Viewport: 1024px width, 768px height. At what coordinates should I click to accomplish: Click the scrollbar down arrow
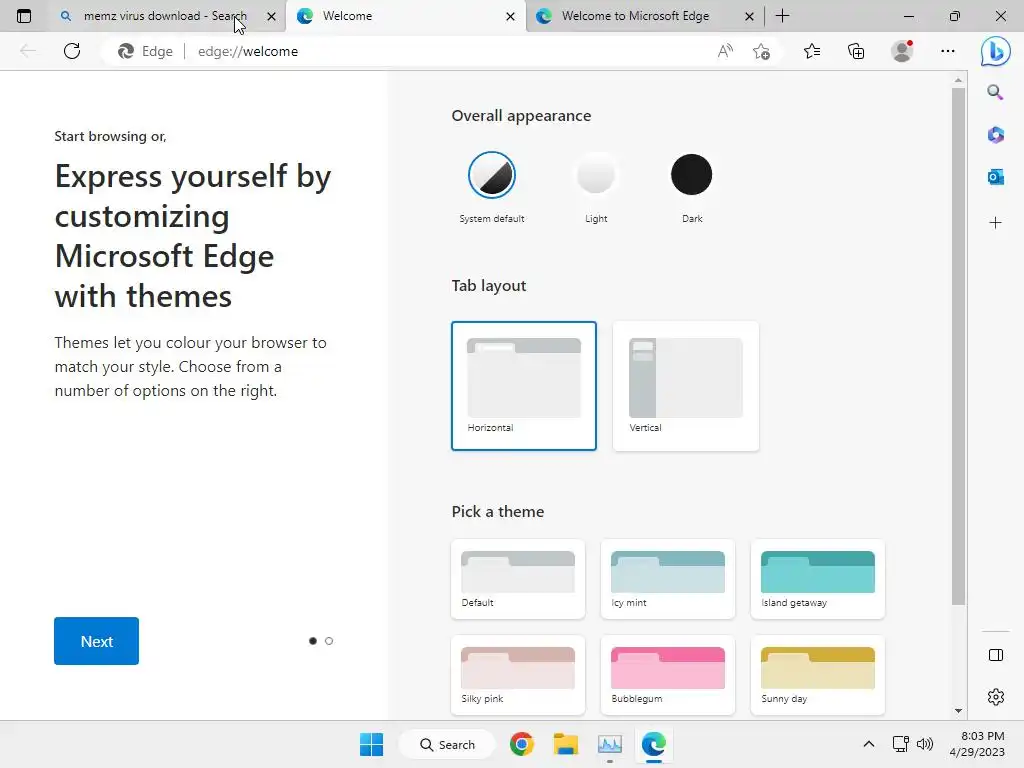958,711
